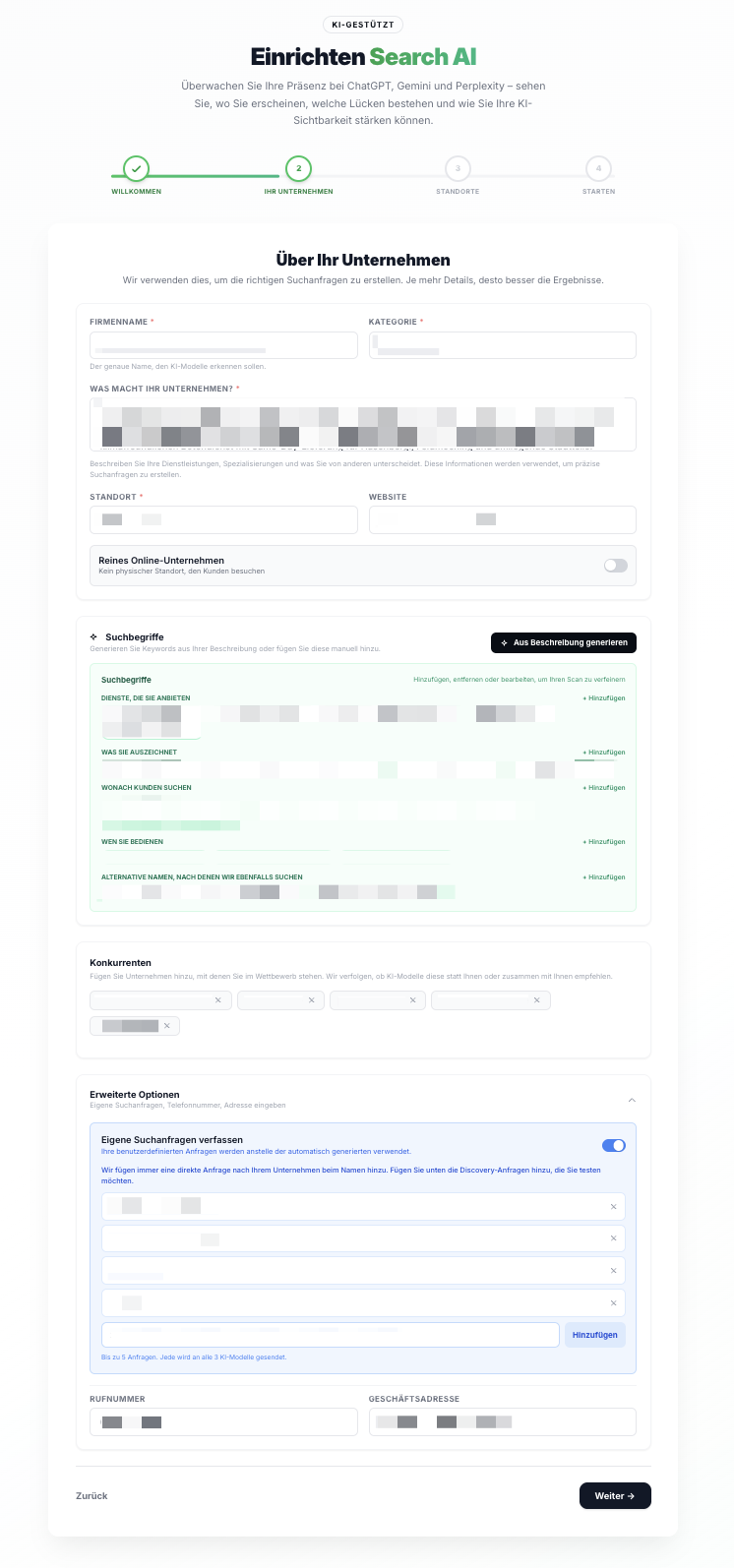Collapse the Erweiterte Optionen section
The width and height of the screenshot is (734, 1568).
(x=632, y=1100)
